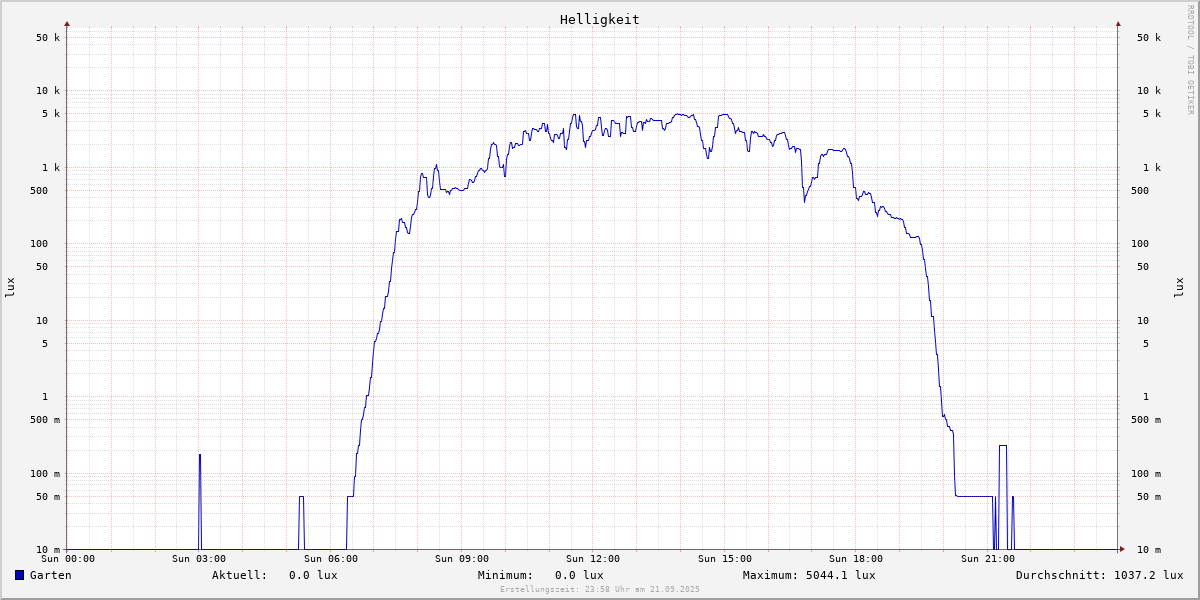This screenshot has height=600, width=1200.
Task: Click the Sun 12:00 x-axis label
Action: tap(593, 559)
